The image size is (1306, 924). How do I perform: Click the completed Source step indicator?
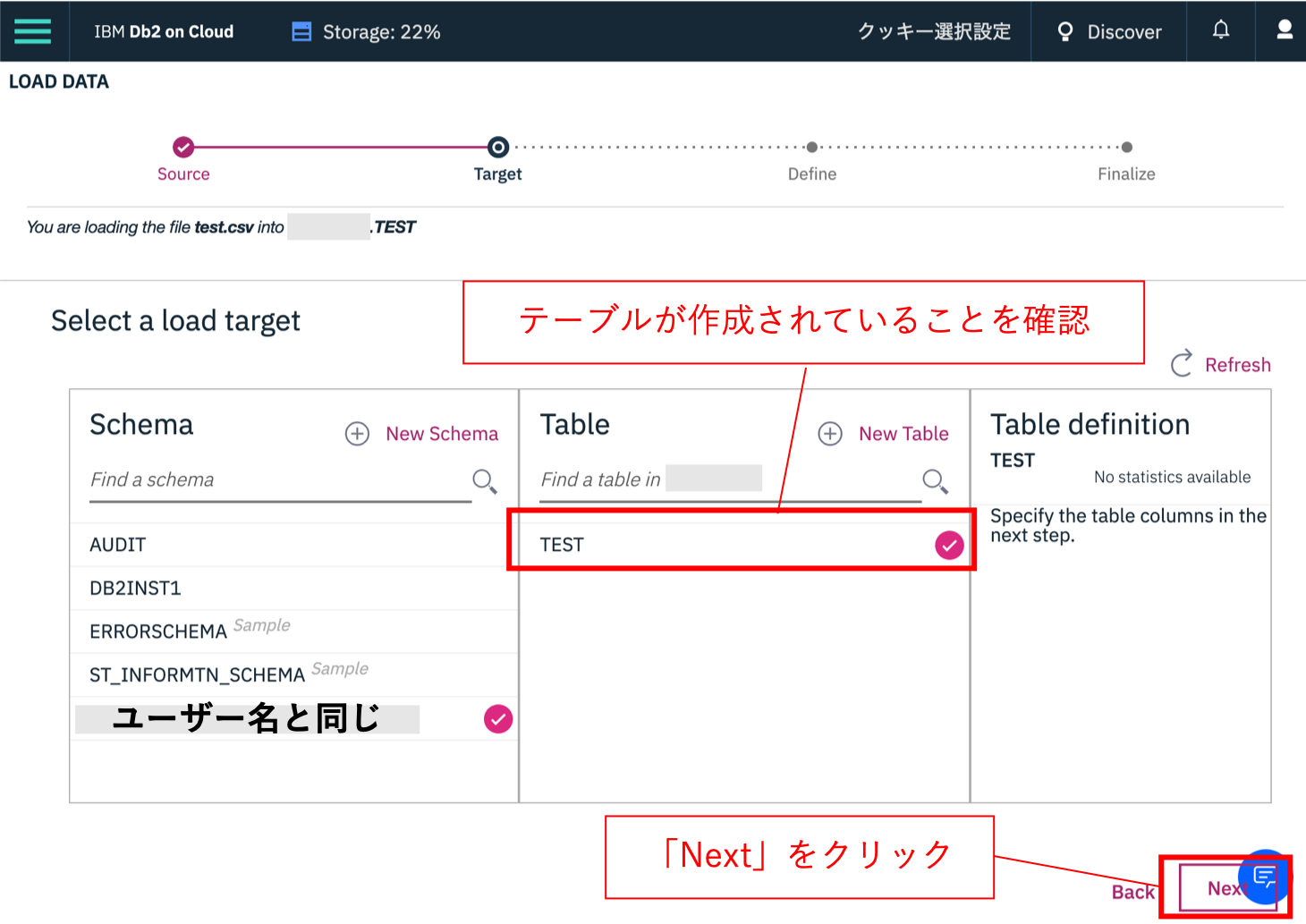[183, 147]
